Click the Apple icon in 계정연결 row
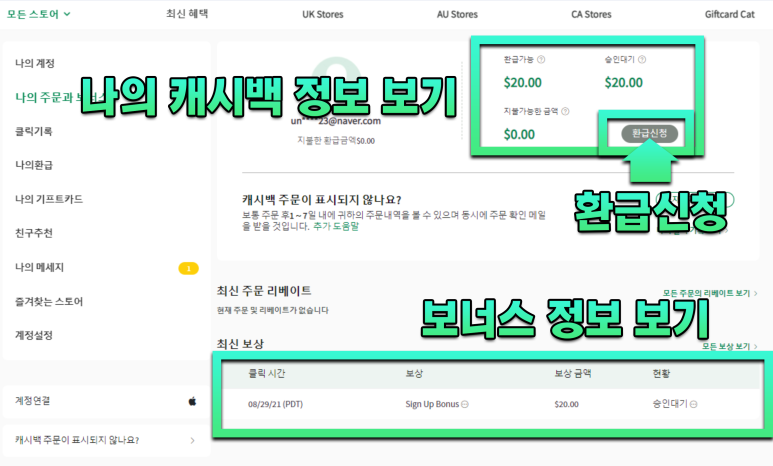The image size is (773, 466). click(x=193, y=401)
